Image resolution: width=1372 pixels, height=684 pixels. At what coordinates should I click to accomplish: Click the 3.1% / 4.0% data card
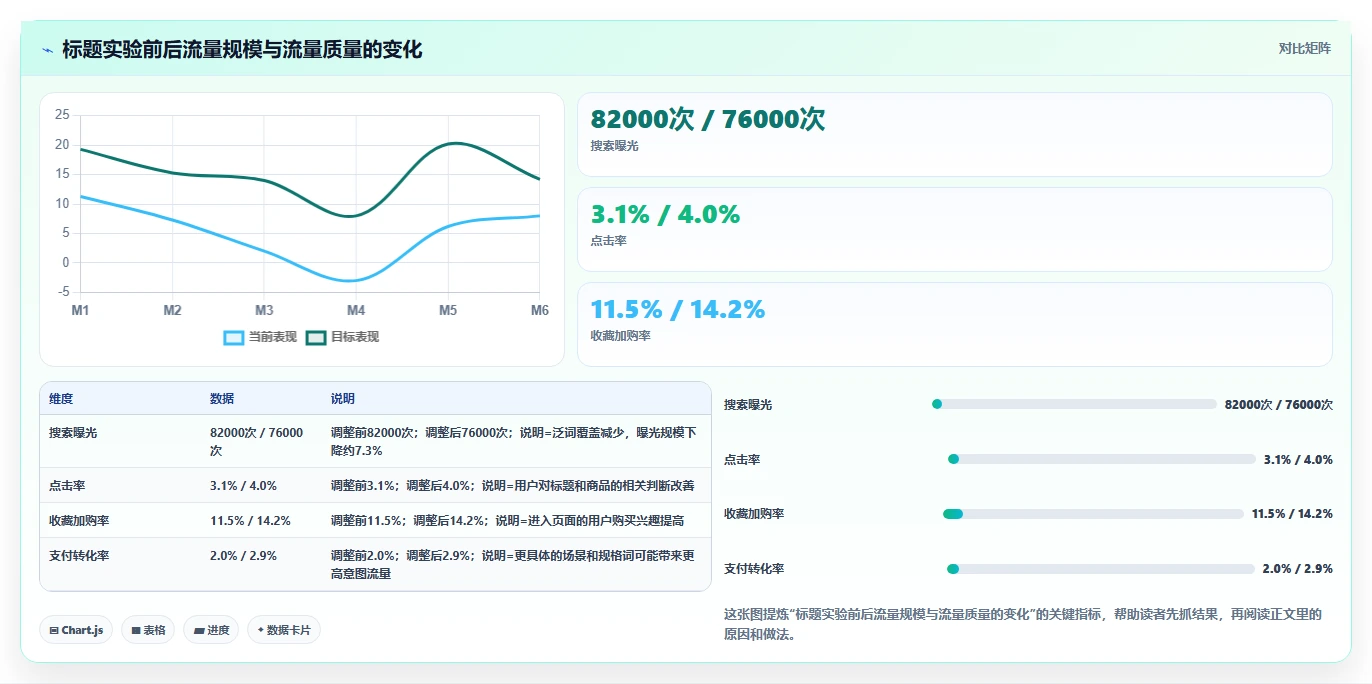(x=955, y=230)
